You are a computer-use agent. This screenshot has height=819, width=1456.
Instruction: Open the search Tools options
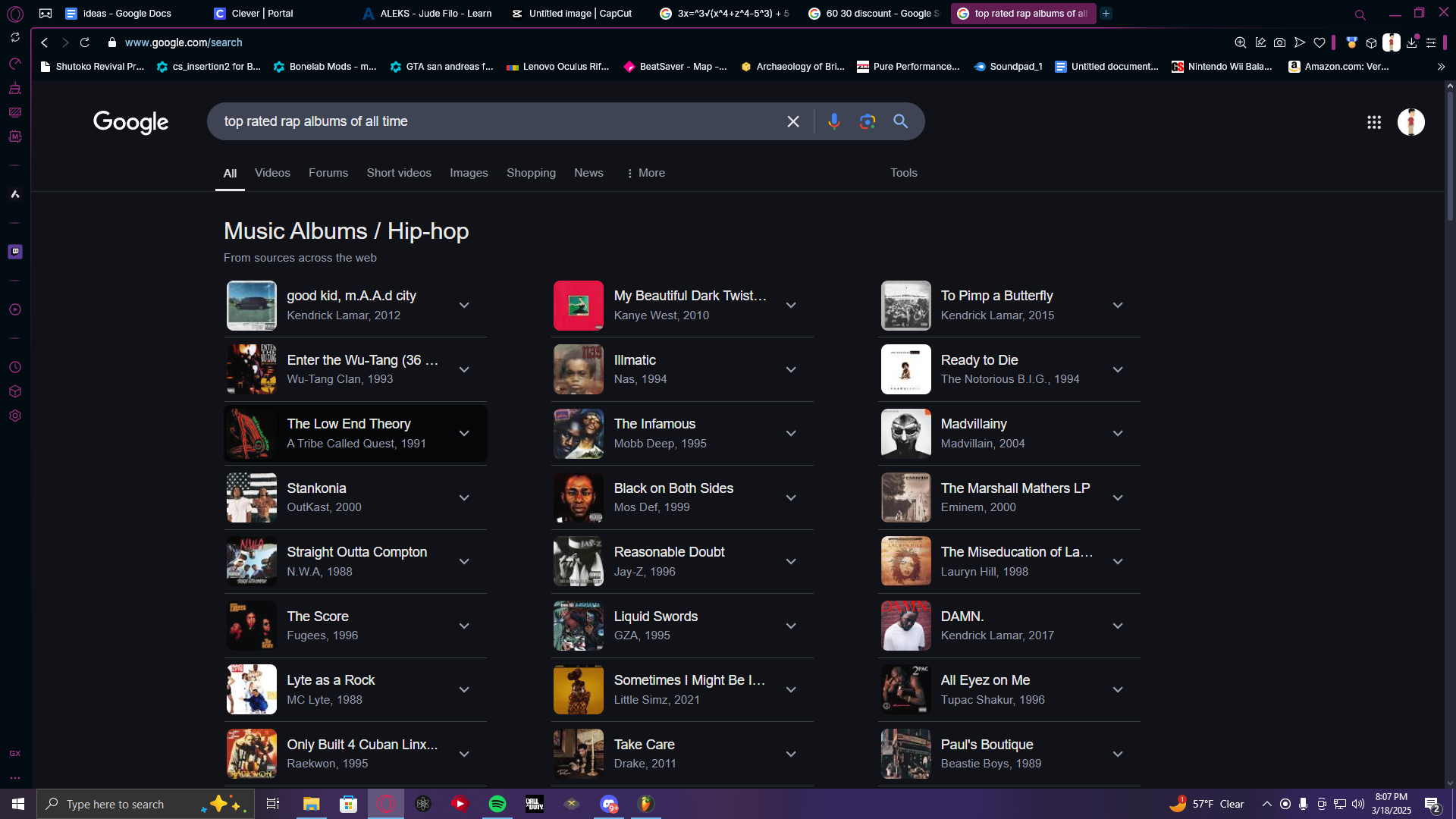coord(904,173)
